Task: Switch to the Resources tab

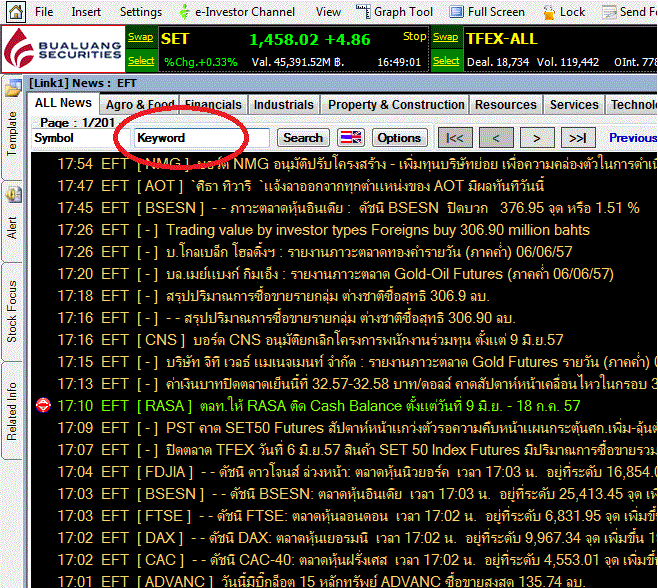Action: (506, 105)
